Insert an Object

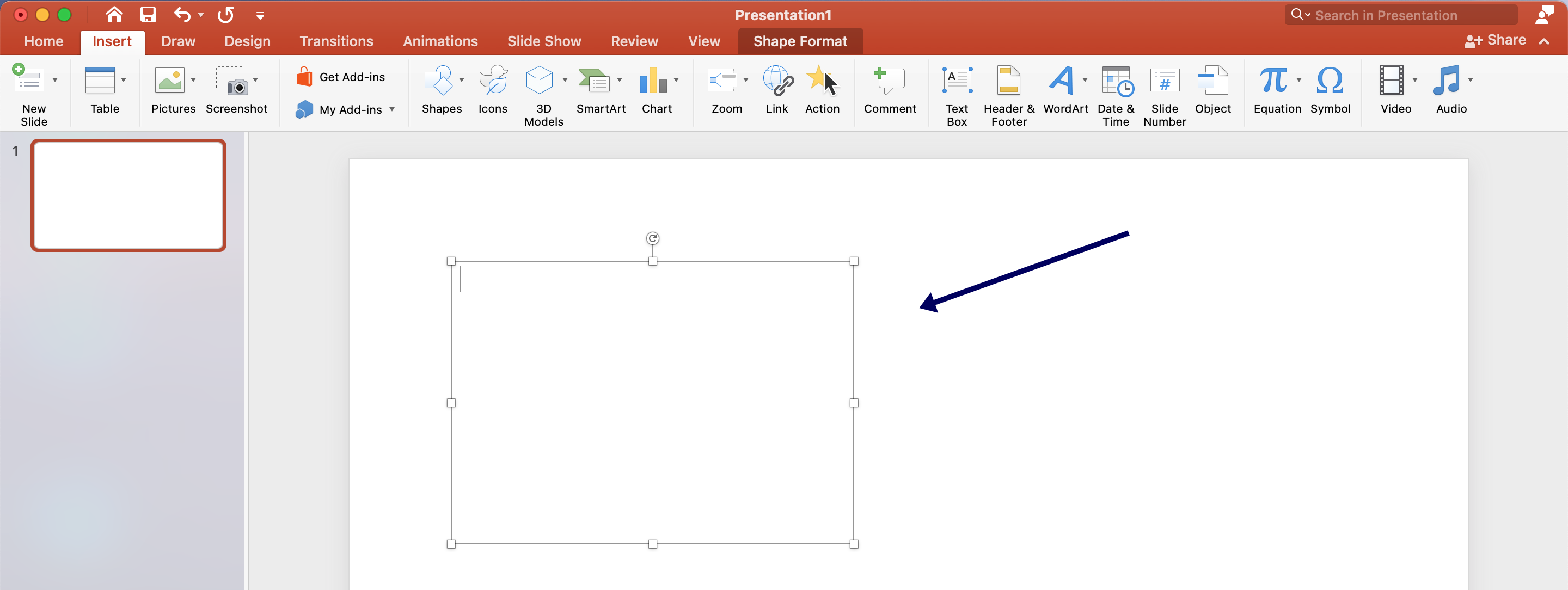coord(1212,90)
